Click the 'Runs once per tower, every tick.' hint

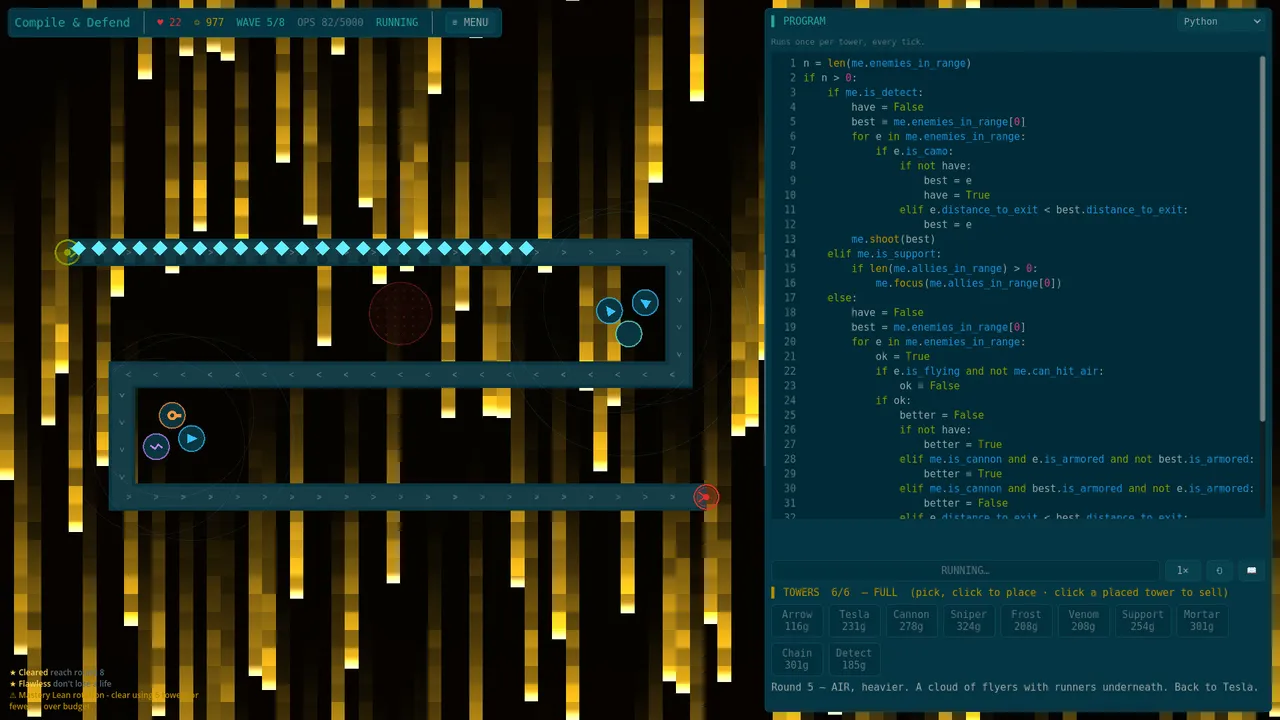[848, 42]
